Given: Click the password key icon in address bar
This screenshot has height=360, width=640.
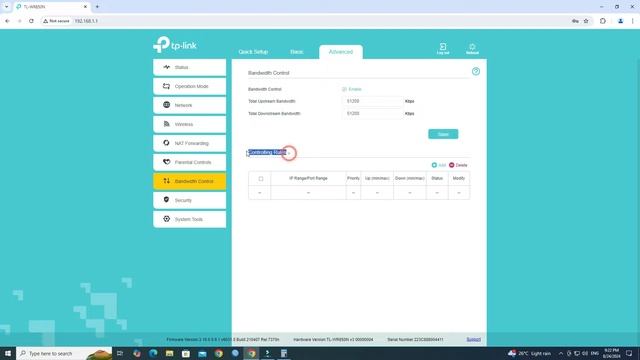Looking at the screenshot, I should click(x=575, y=21).
